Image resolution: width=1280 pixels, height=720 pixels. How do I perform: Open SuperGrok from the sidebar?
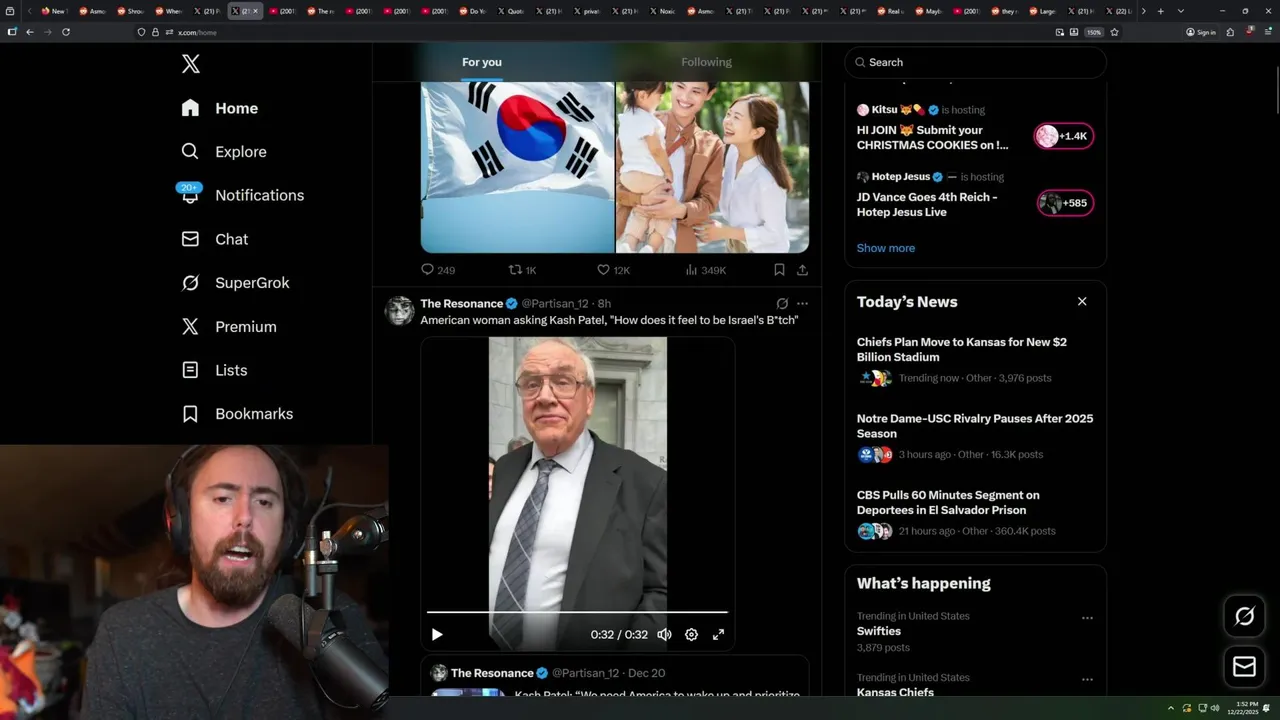[235, 283]
